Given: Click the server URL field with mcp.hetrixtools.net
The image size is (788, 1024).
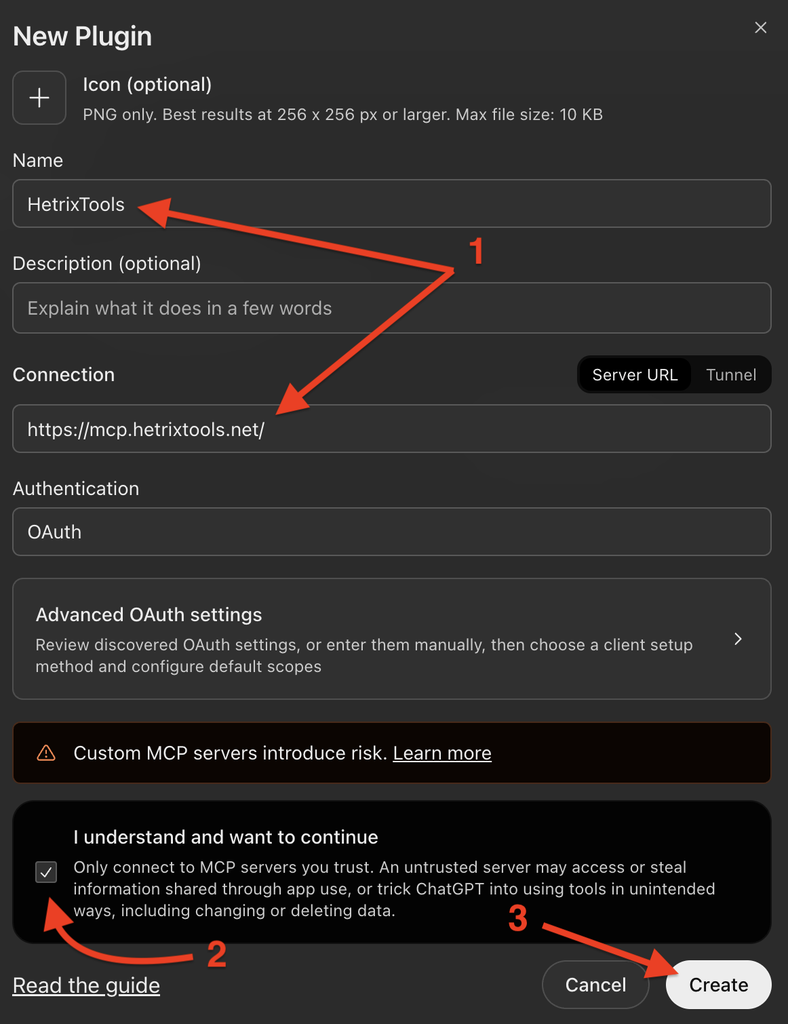Looking at the screenshot, I should pyautogui.click(x=392, y=429).
